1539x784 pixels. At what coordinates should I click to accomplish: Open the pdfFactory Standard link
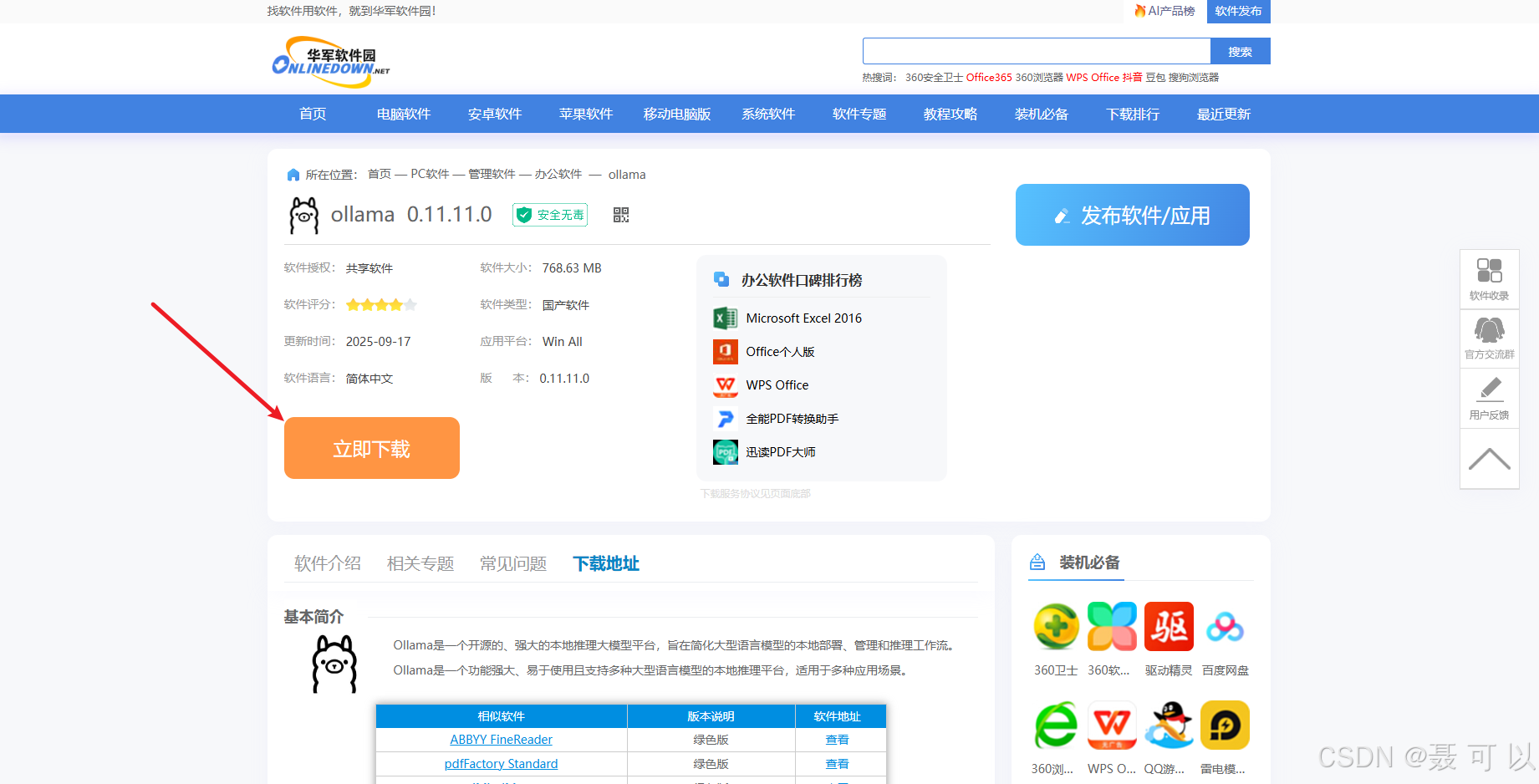(x=501, y=764)
